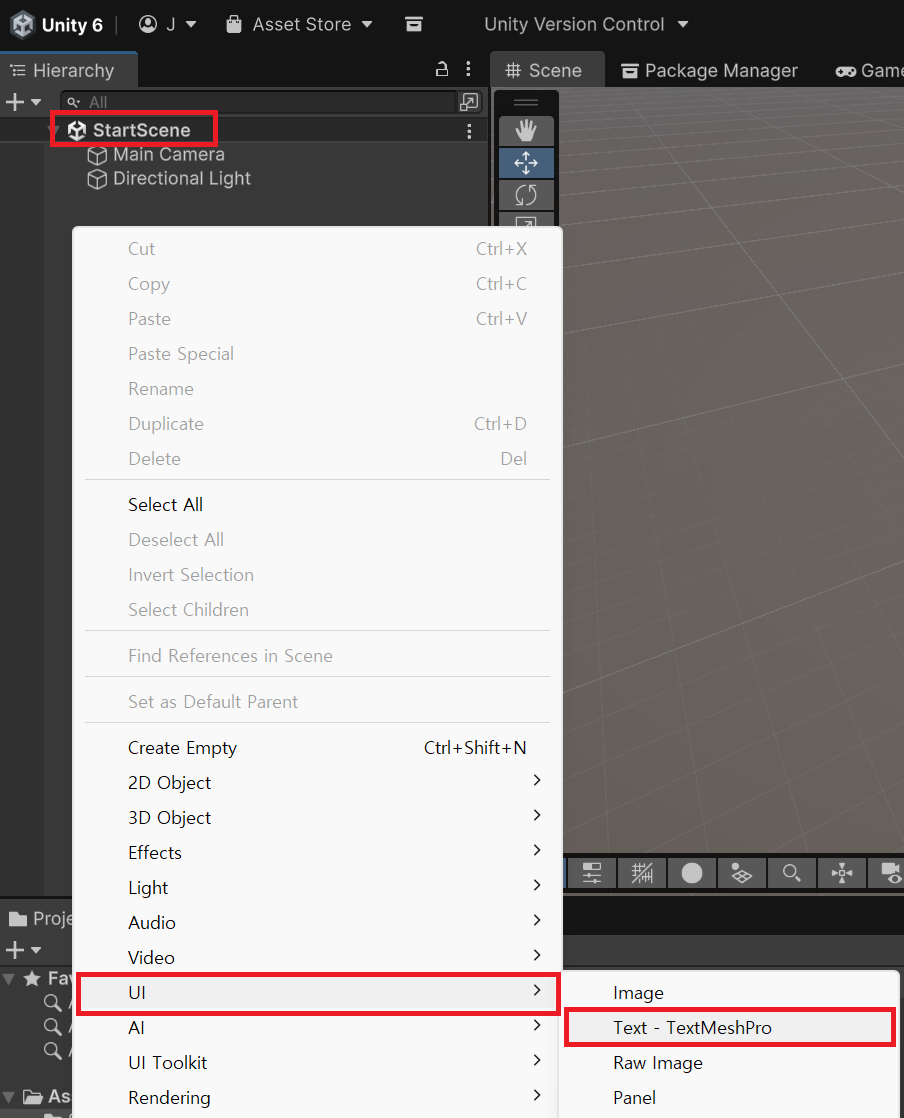Open the tool settings sliders overlay icon
Image resolution: width=904 pixels, height=1118 pixels.
click(592, 873)
